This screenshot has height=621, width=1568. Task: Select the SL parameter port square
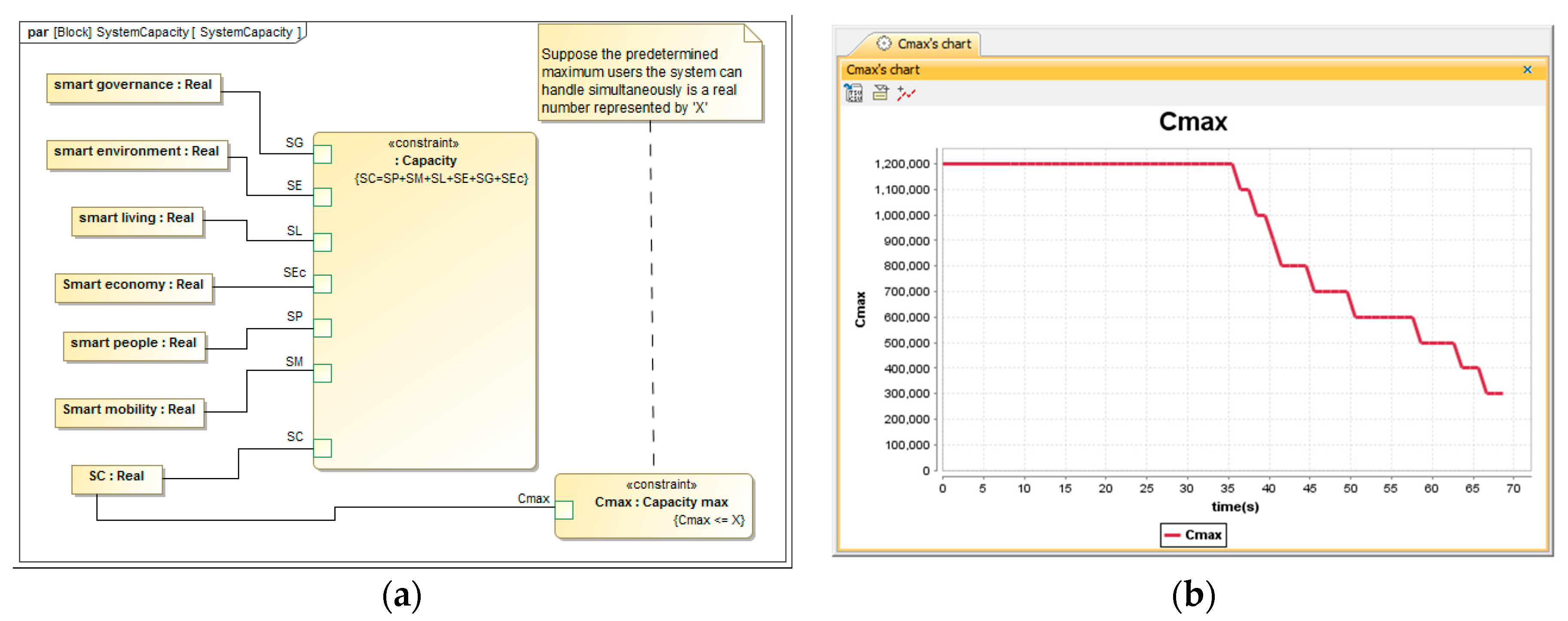(x=323, y=242)
